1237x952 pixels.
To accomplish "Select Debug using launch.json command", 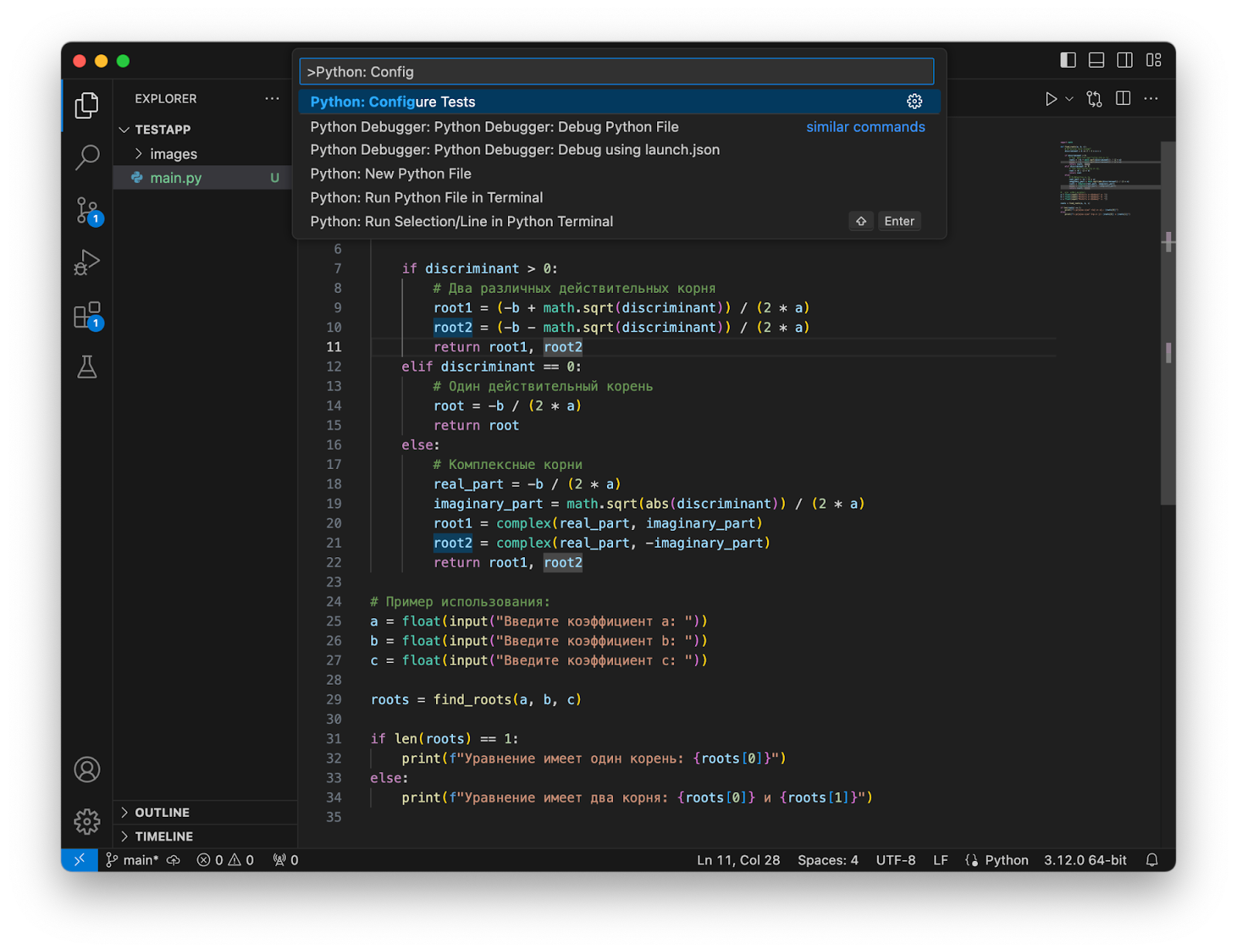I will [x=619, y=150].
